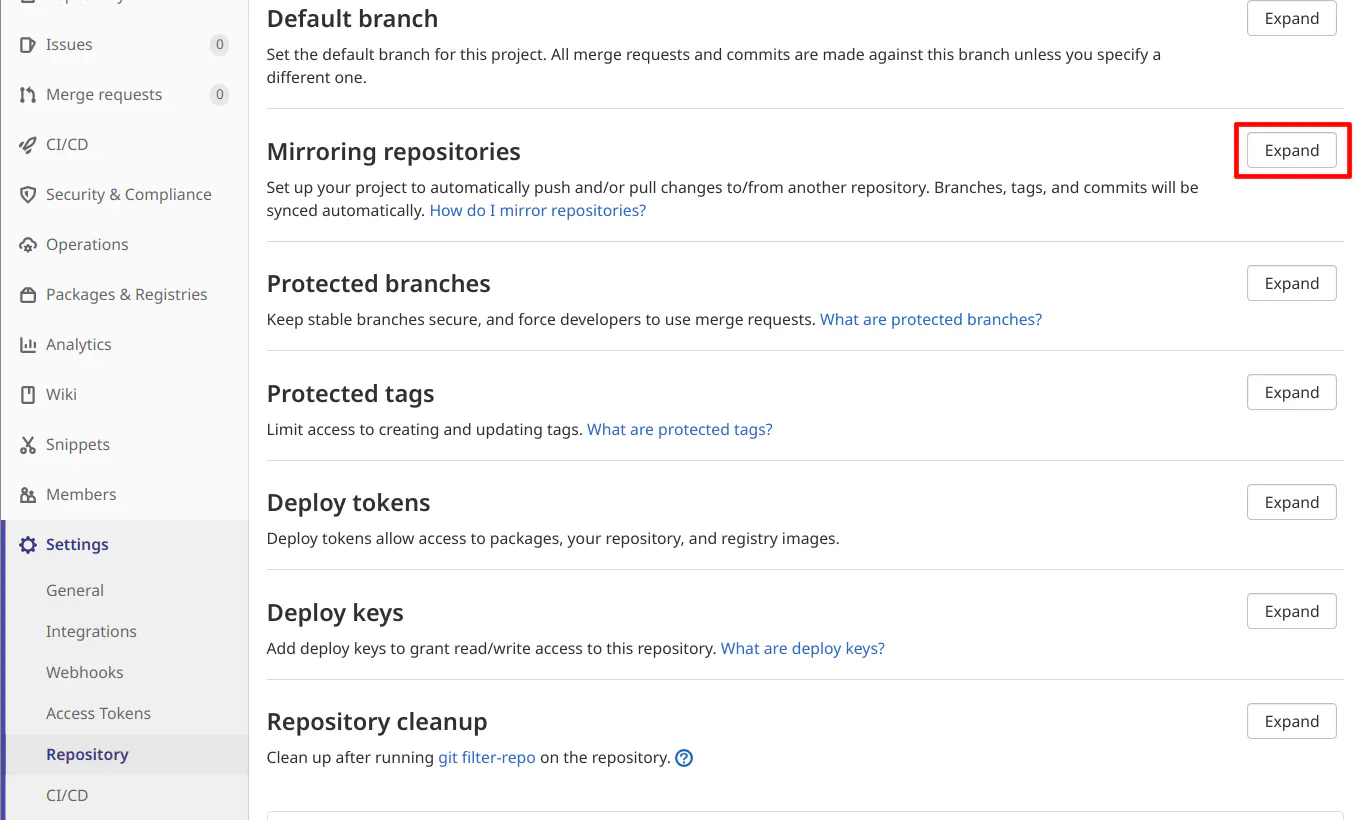
Task: Expand the Protected branches section
Action: pyautogui.click(x=1291, y=284)
